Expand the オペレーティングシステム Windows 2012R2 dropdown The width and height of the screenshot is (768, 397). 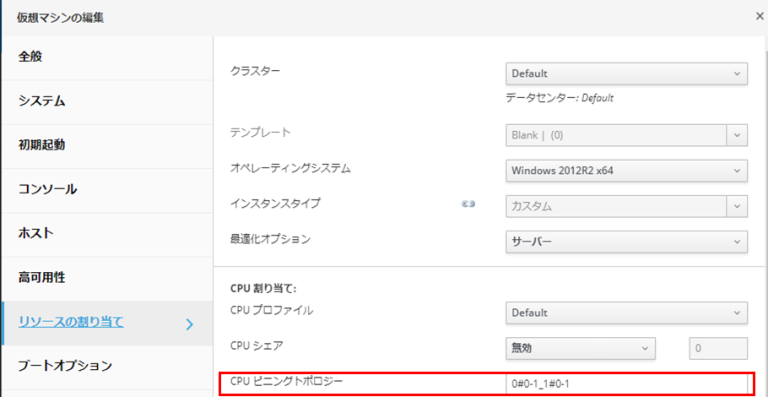coord(626,171)
